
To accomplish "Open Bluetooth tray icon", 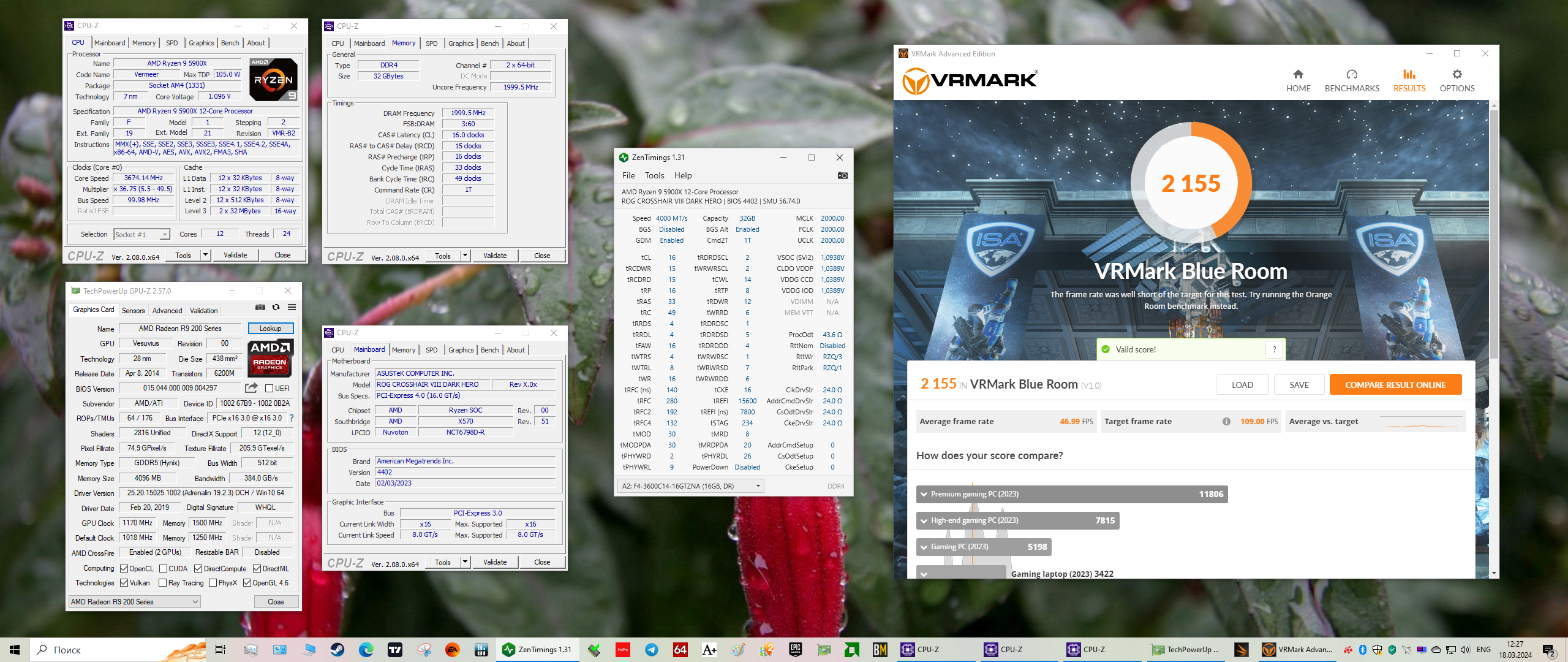I will (x=1363, y=650).
